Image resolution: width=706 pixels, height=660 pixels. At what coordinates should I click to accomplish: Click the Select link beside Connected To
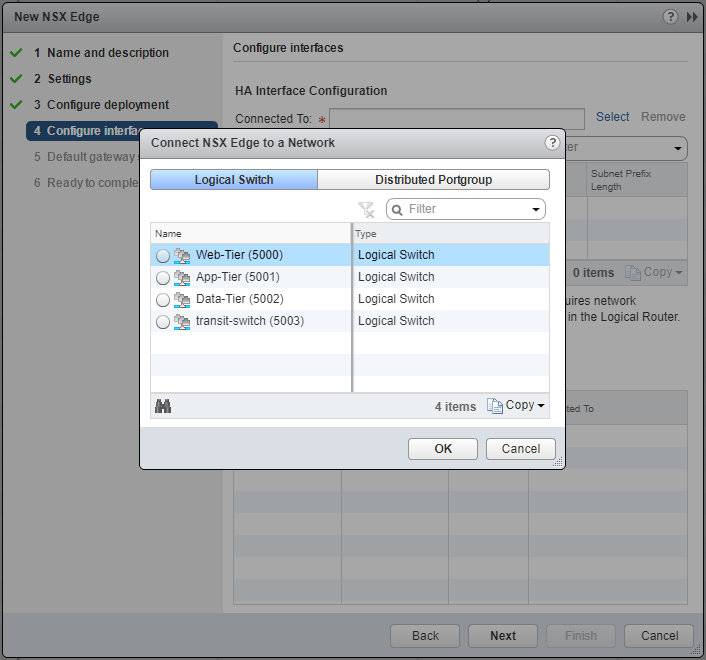point(612,117)
